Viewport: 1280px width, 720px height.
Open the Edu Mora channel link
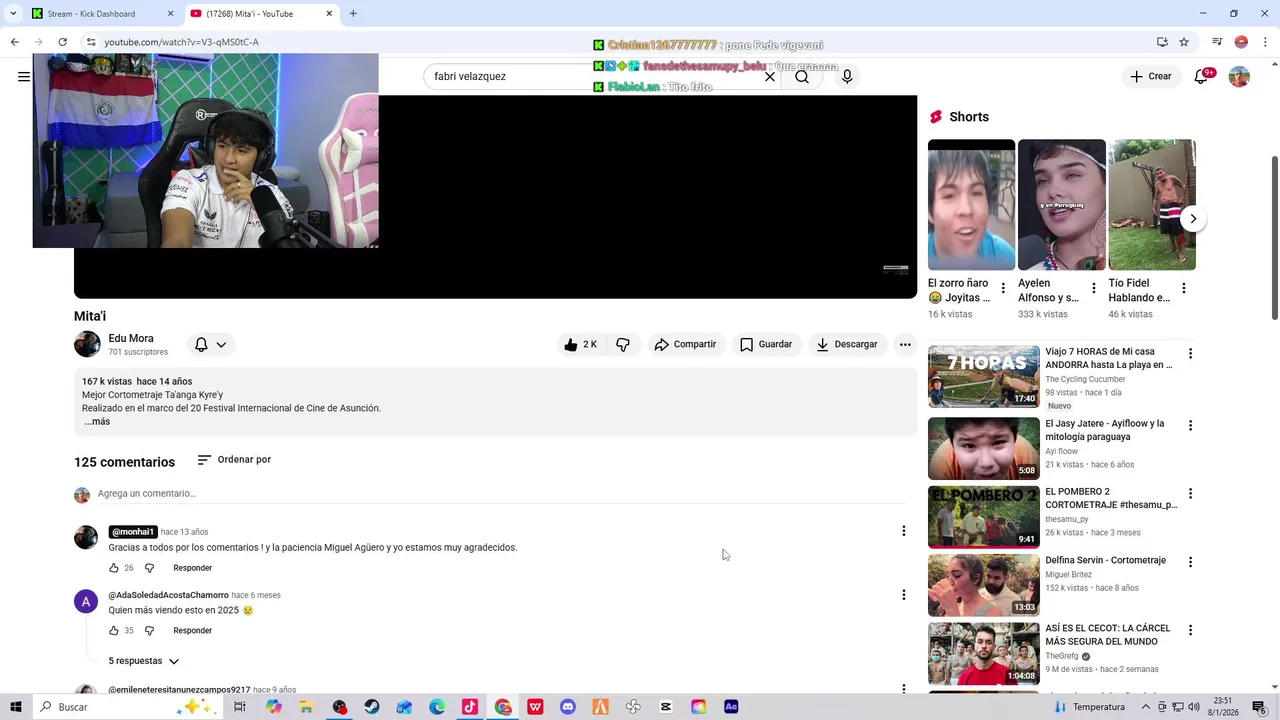[x=131, y=338]
